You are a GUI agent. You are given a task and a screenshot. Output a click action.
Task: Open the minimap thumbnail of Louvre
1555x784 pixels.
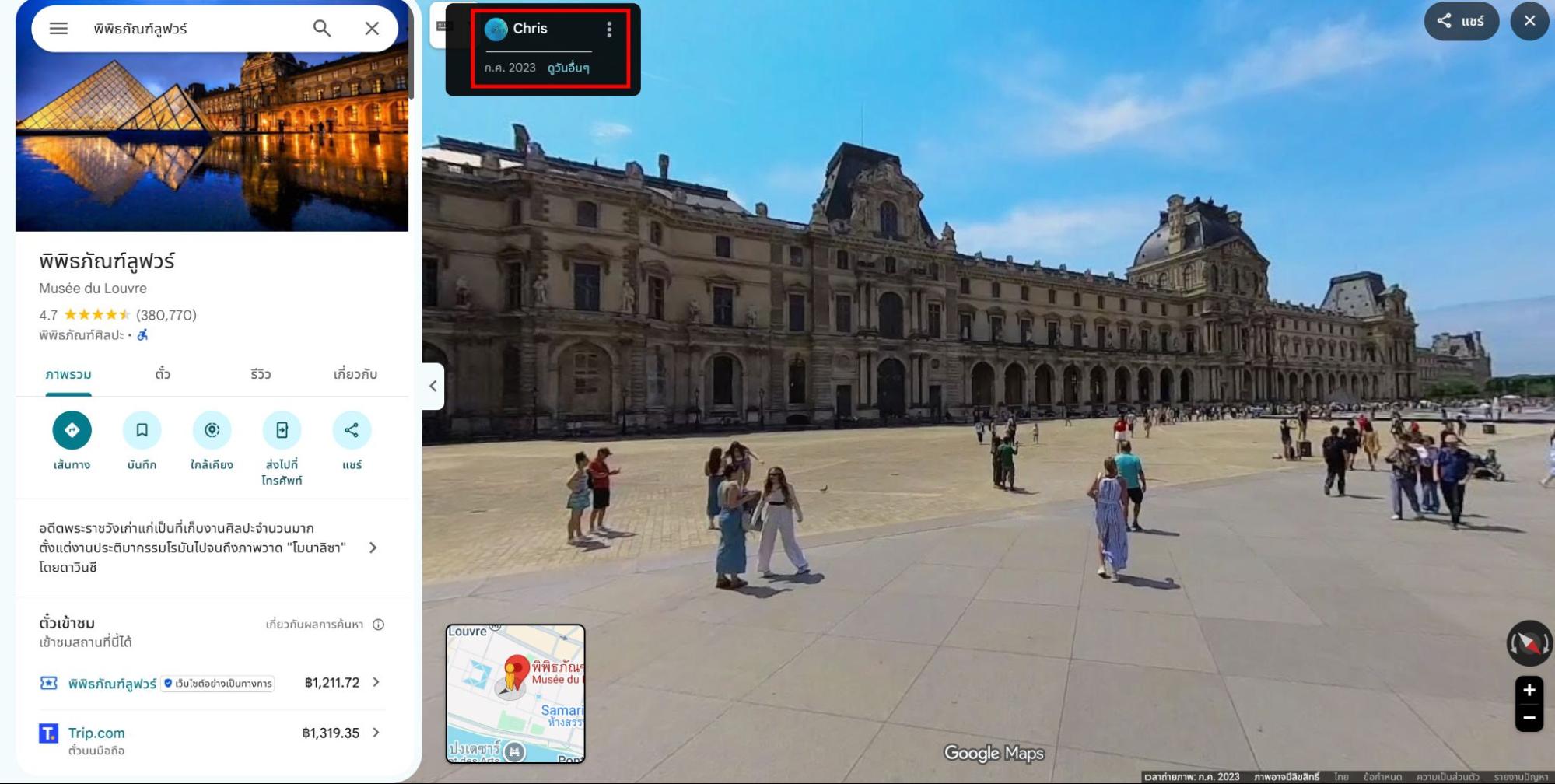click(515, 694)
